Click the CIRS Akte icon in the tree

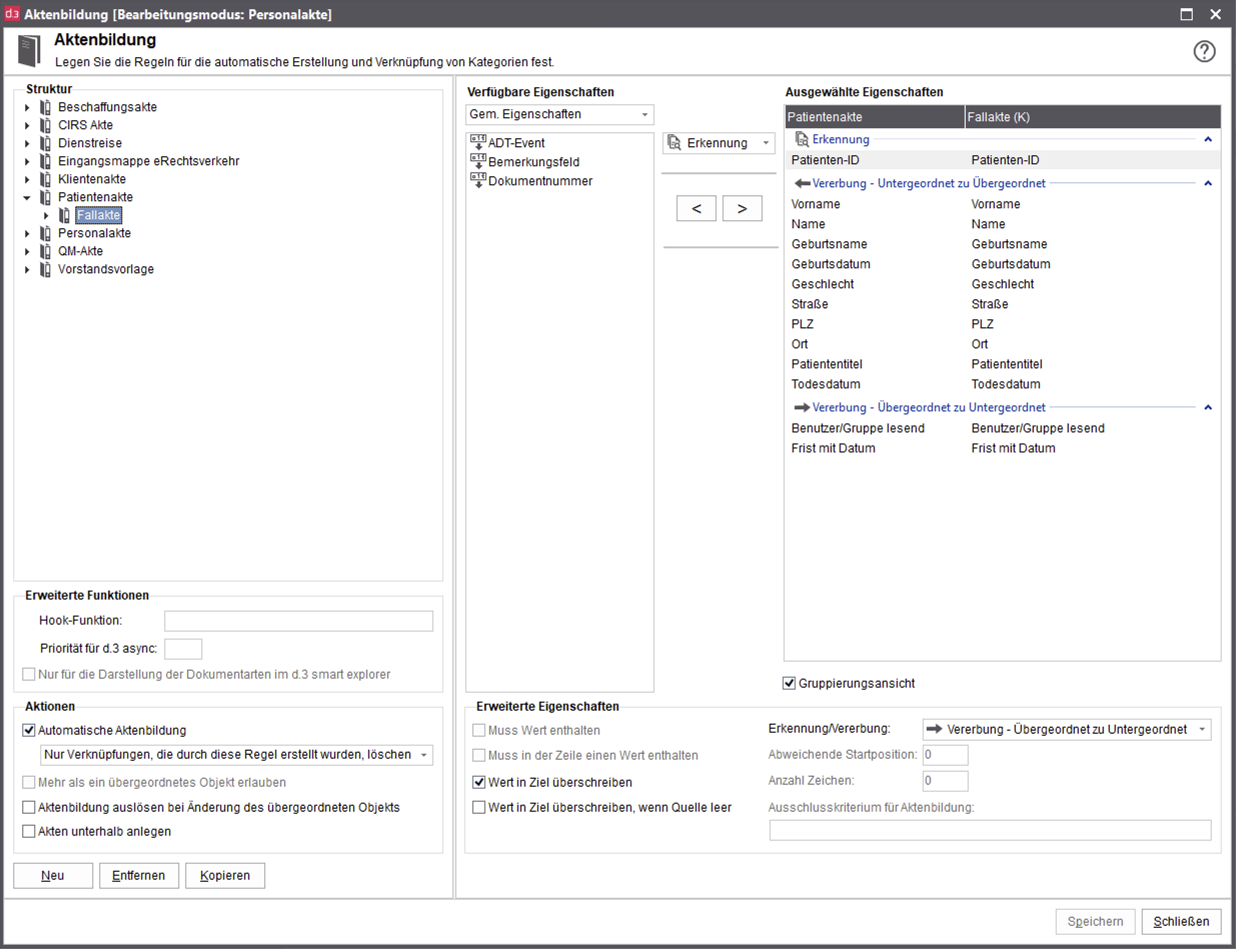[x=46, y=125]
